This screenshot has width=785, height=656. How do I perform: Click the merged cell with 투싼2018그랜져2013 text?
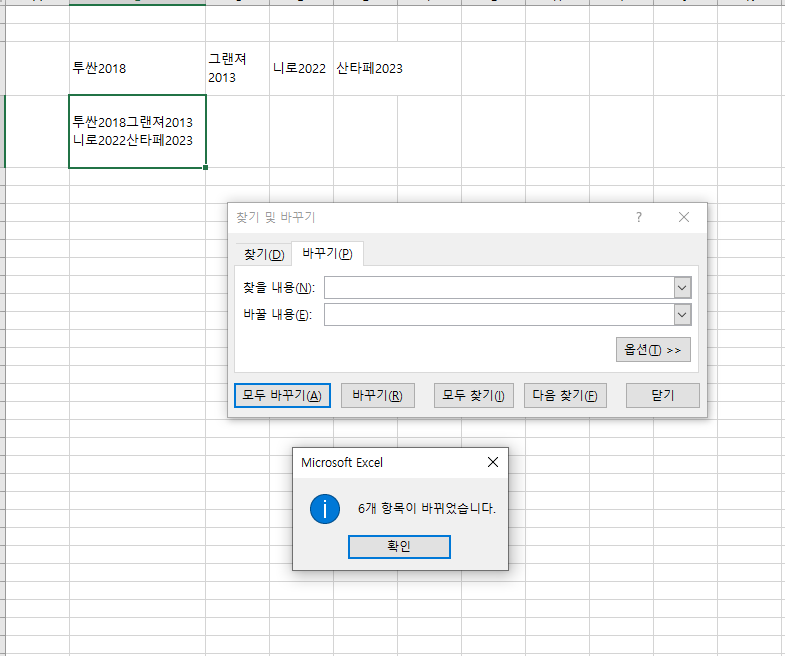(x=137, y=131)
